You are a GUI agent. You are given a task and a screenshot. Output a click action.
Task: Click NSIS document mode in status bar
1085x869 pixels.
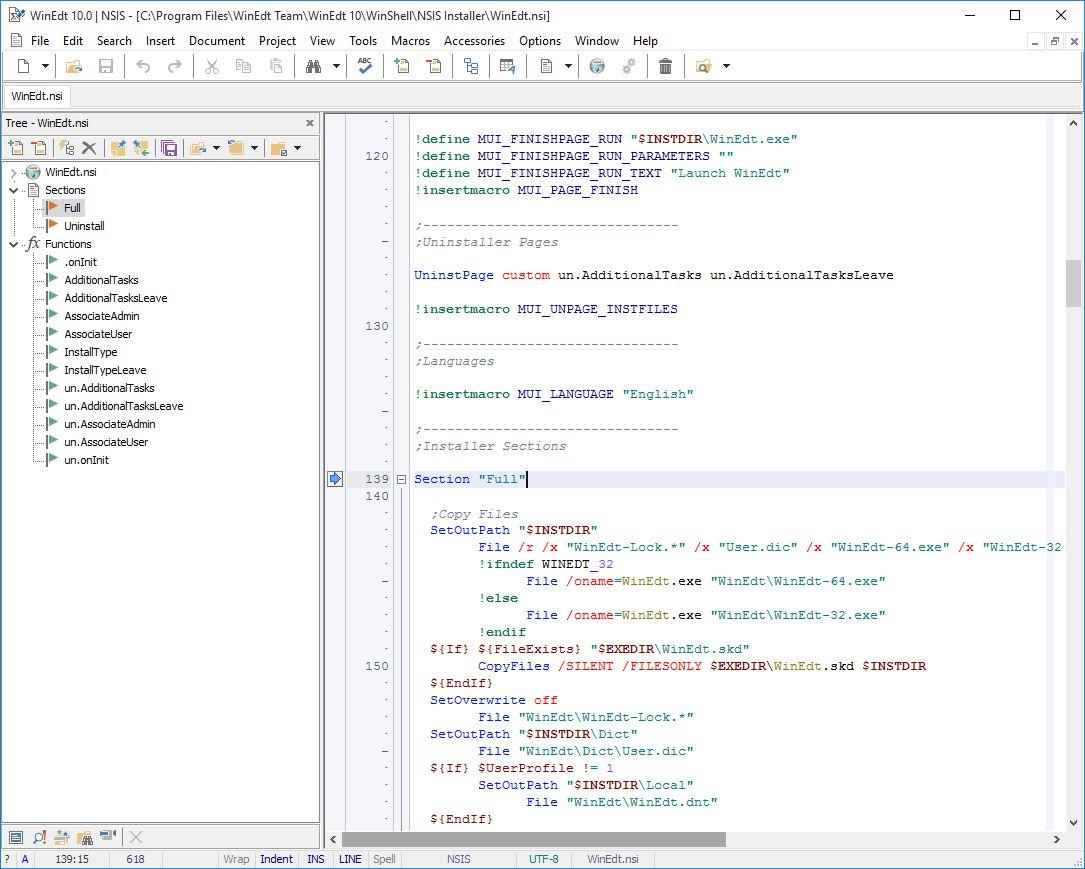pyautogui.click(x=459, y=859)
